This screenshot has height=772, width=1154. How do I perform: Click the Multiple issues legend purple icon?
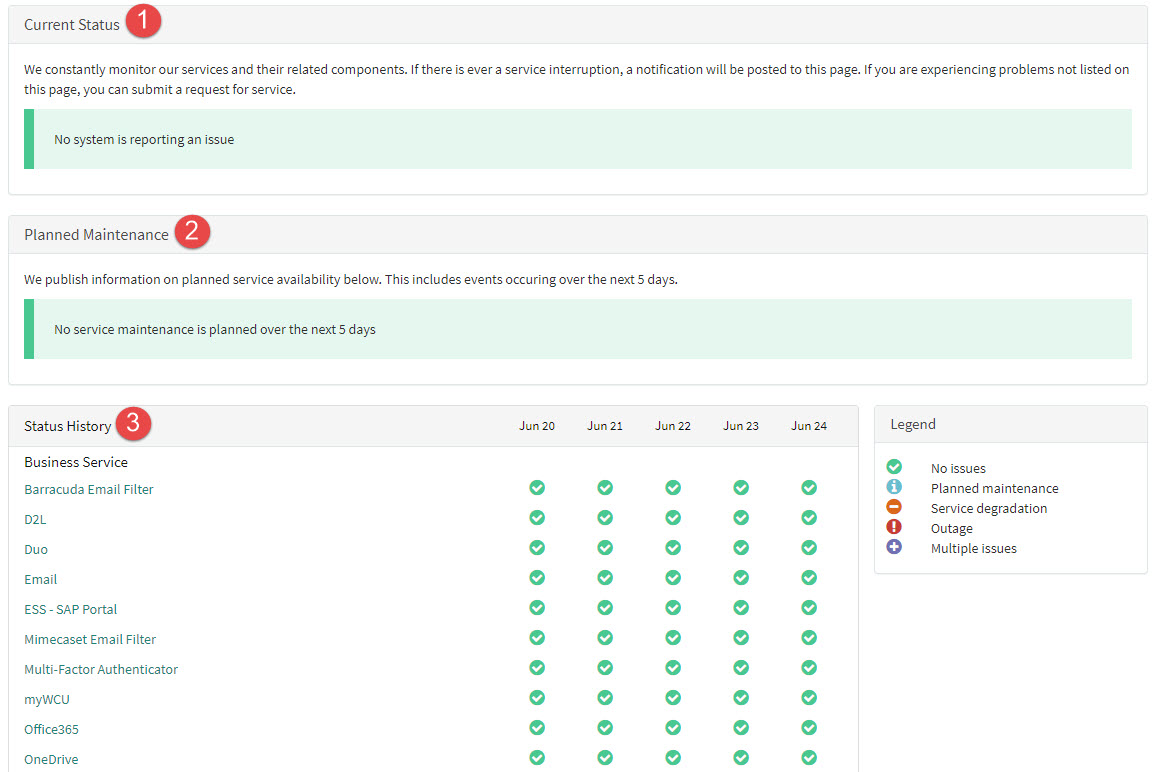point(894,547)
